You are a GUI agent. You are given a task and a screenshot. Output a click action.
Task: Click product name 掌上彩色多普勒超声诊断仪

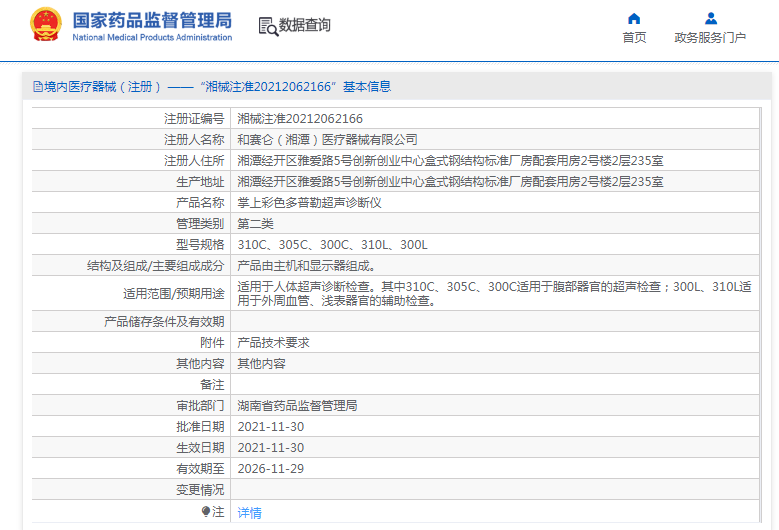(309, 202)
